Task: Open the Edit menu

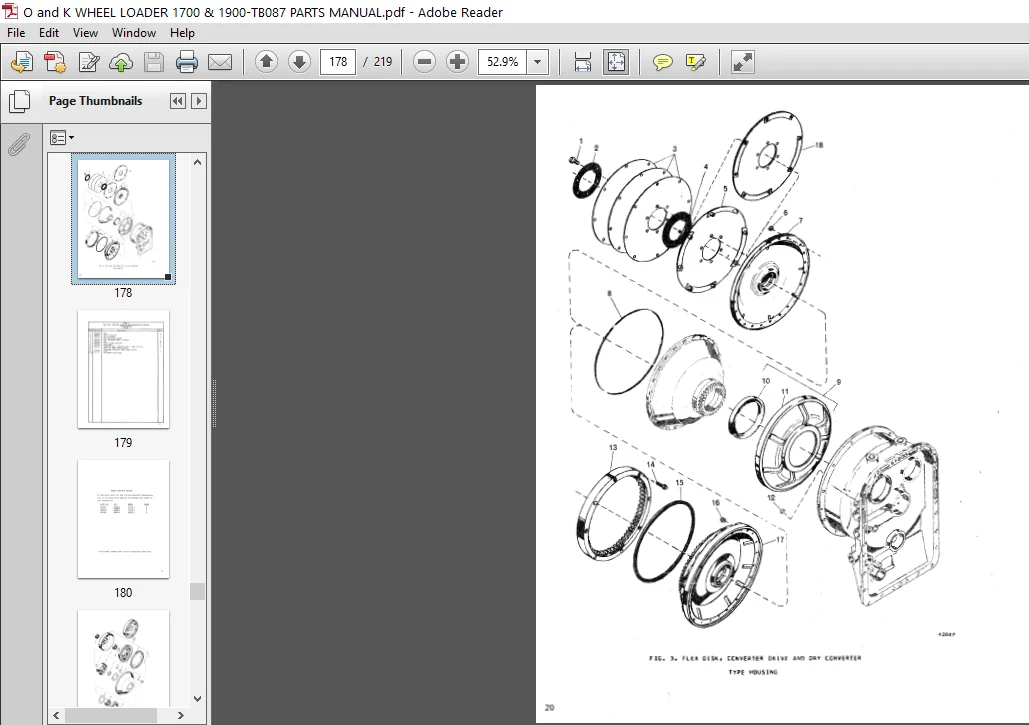Action: coord(49,33)
